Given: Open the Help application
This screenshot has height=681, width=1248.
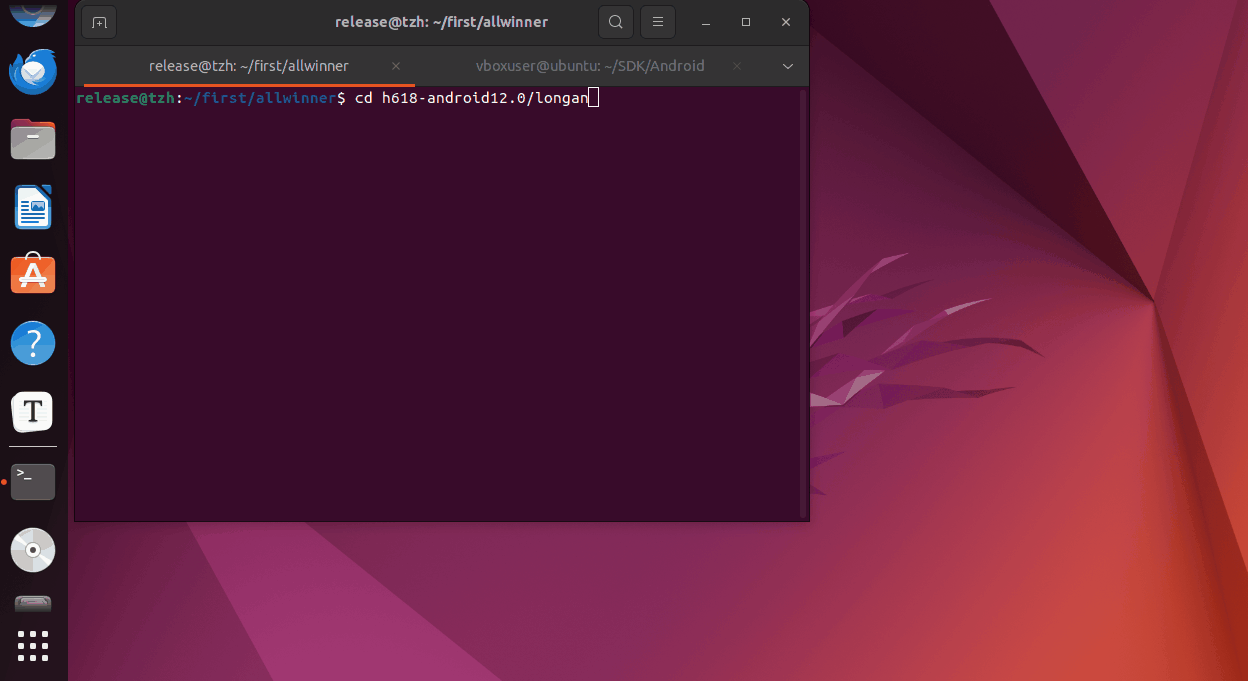Looking at the screenshot, I should pyautogui.click(x=33, y=343).
